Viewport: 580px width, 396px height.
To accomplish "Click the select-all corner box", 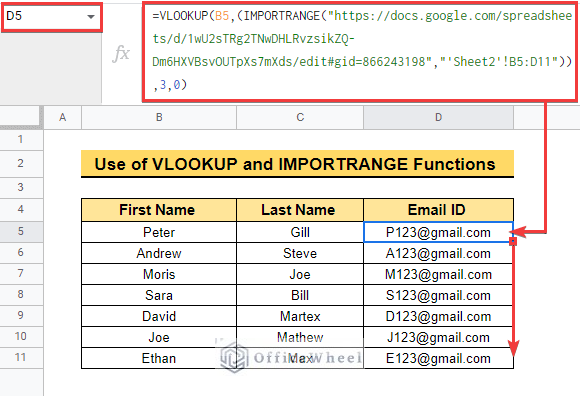I will pyautogui.click(x=21, y=117).
